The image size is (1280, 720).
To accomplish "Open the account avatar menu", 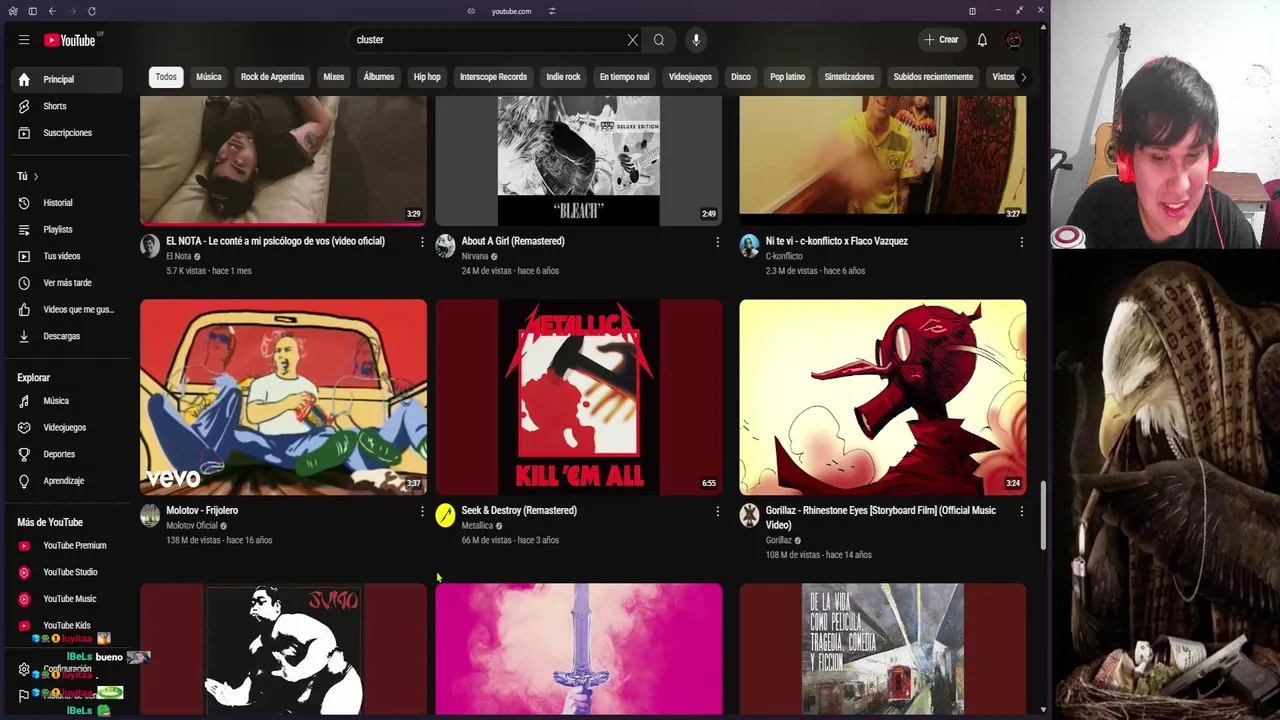I will 1014,40.
